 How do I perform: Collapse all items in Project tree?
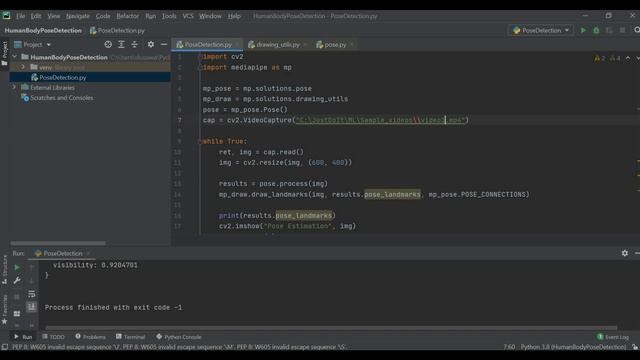(134, 44)
